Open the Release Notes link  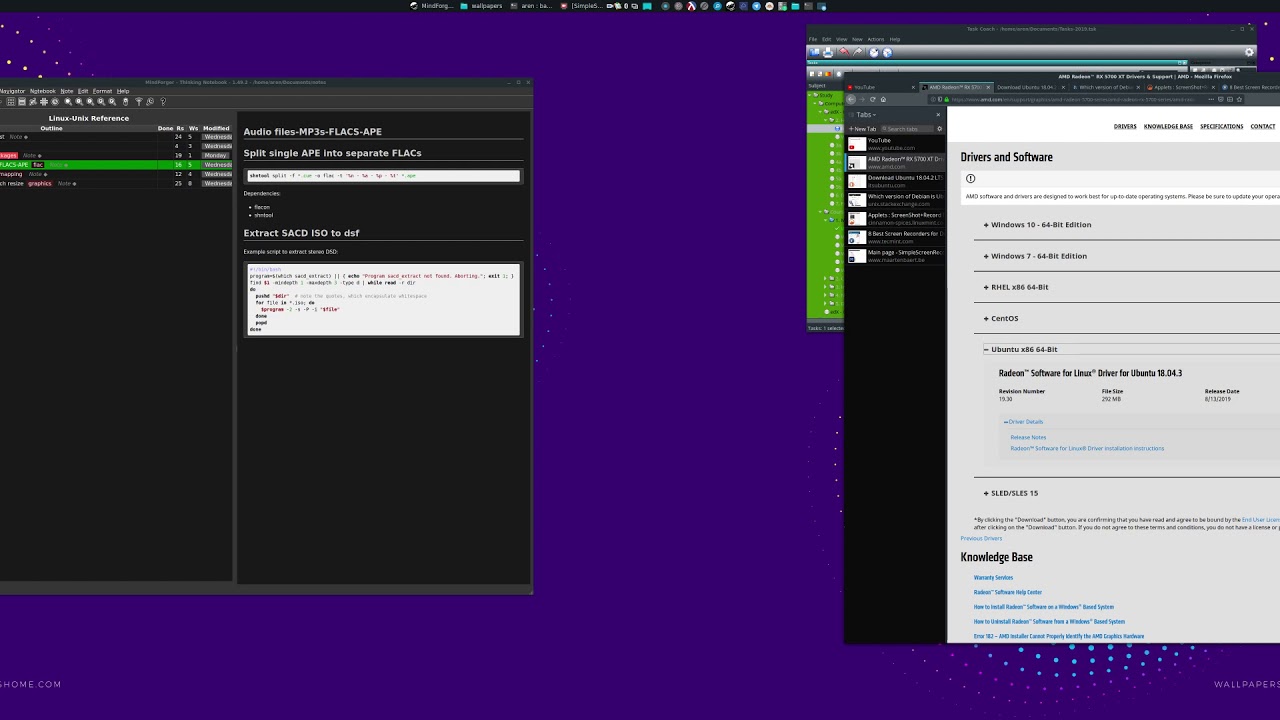1028,437
